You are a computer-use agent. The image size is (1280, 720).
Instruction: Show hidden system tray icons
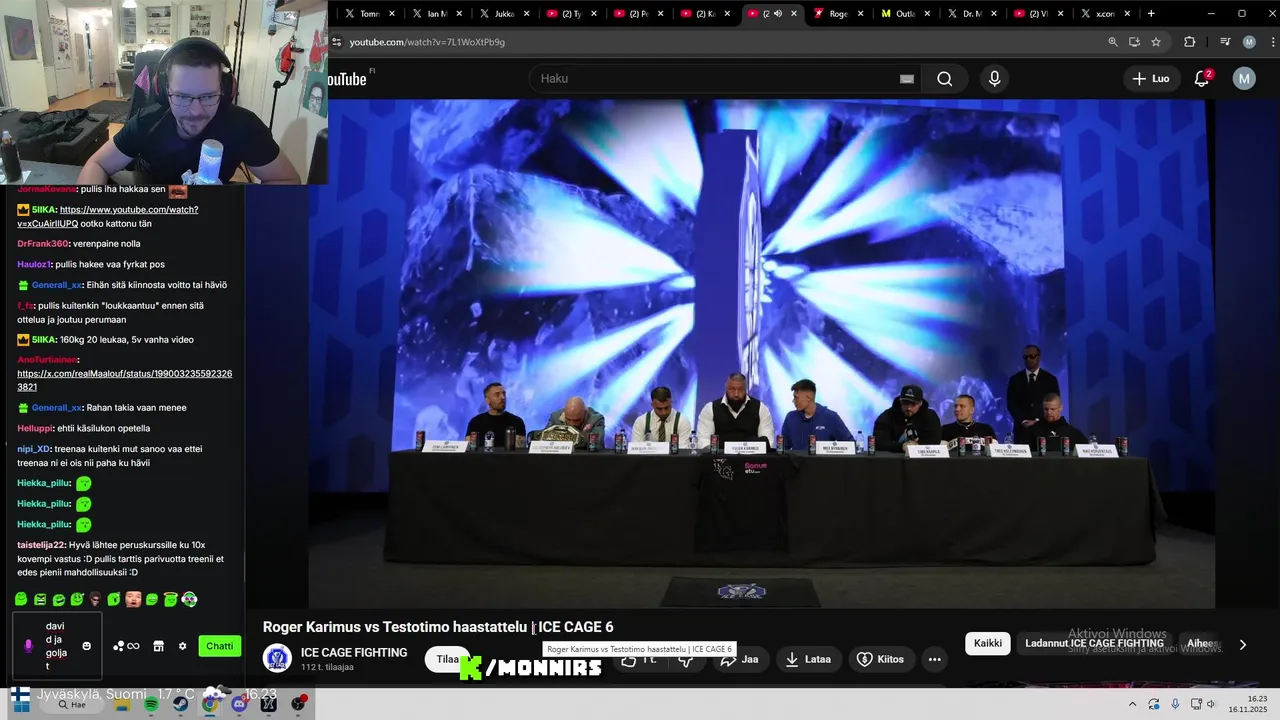tap(1133, 704)
